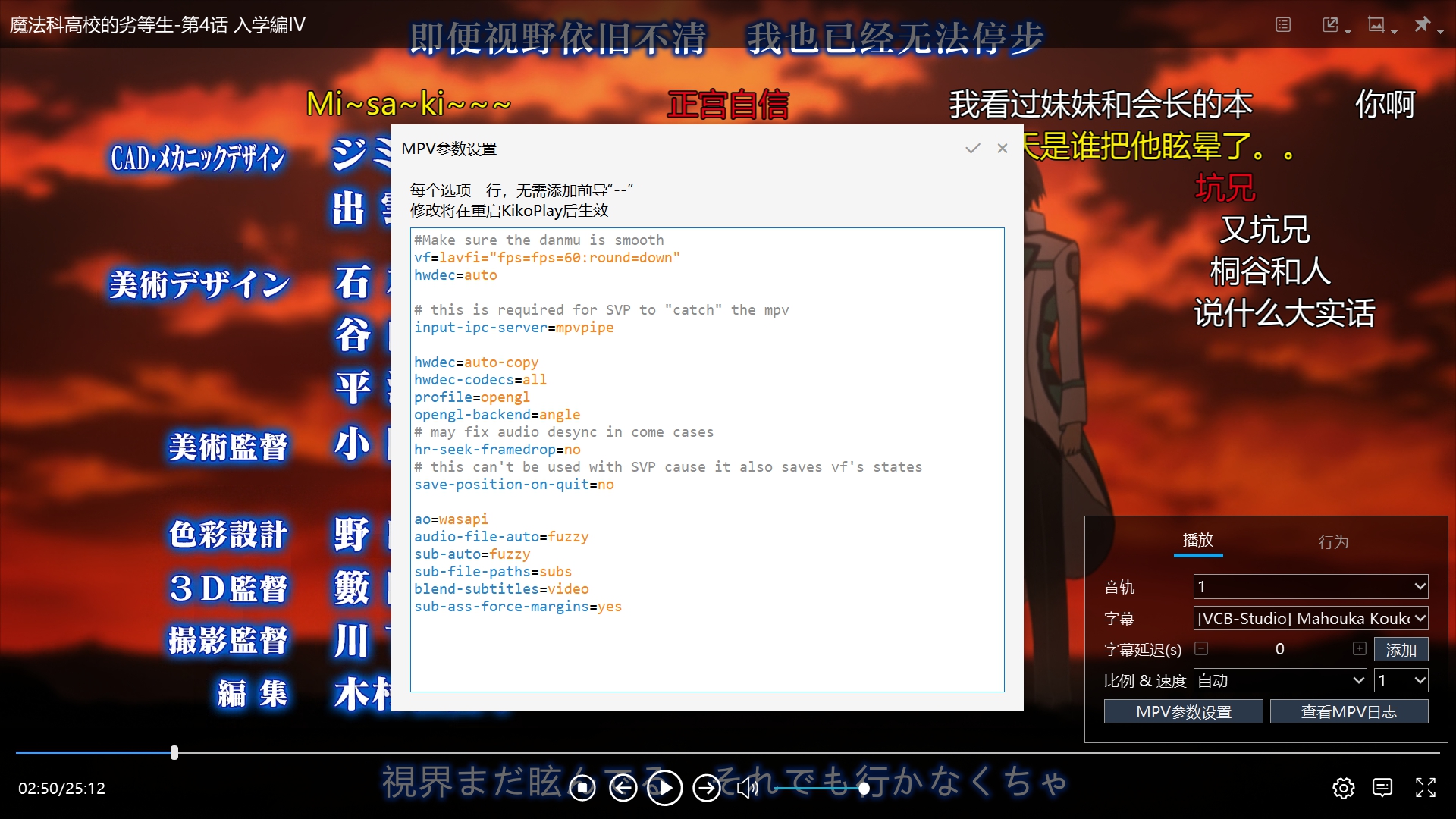Image resolution: width=1456 pixels, height=819 pixels.
Task: Skip to the next video
Action: [x=707, y=789]
